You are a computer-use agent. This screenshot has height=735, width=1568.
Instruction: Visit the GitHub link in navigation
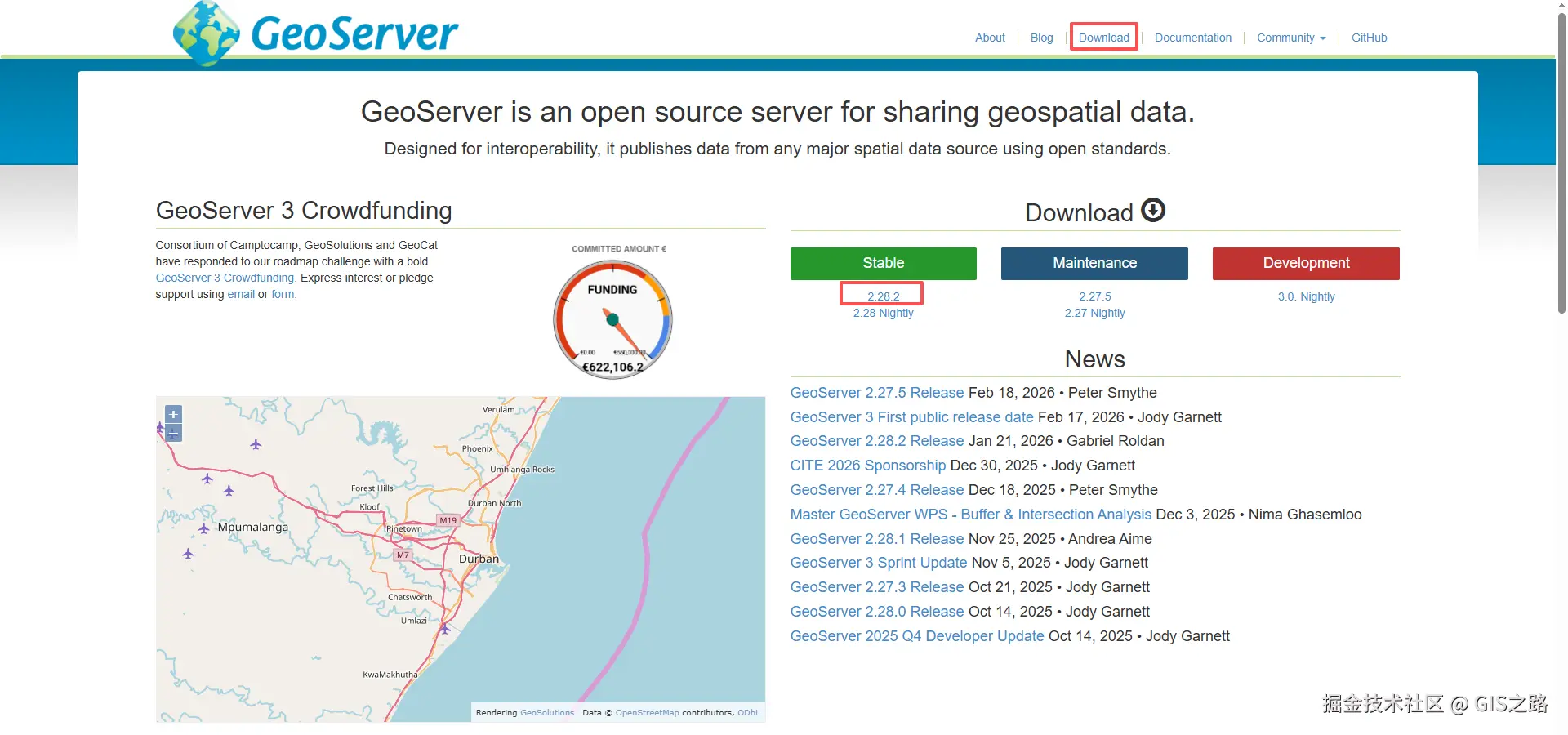(1370, 38)
